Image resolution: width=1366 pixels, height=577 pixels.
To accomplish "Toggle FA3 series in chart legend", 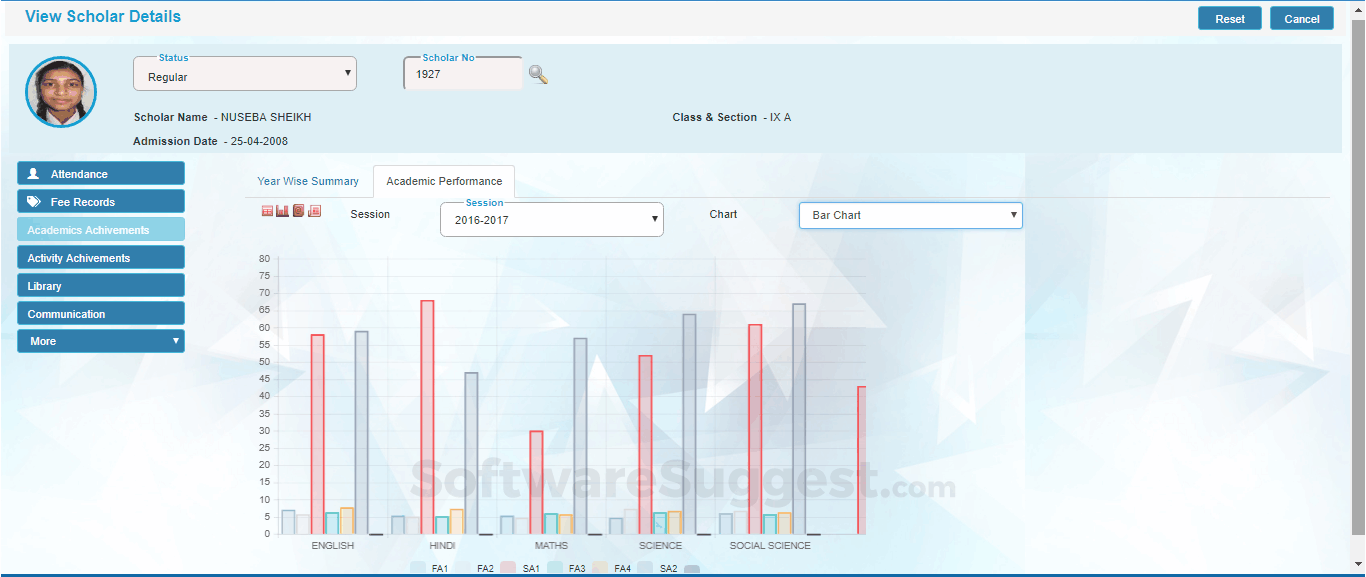I will (x=566, y=569).
